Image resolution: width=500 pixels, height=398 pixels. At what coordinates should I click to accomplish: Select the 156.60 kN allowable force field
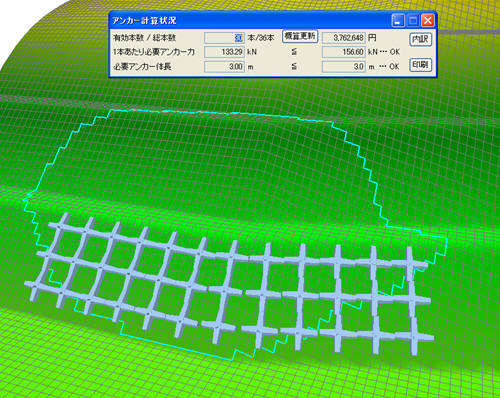coord(344,52)
